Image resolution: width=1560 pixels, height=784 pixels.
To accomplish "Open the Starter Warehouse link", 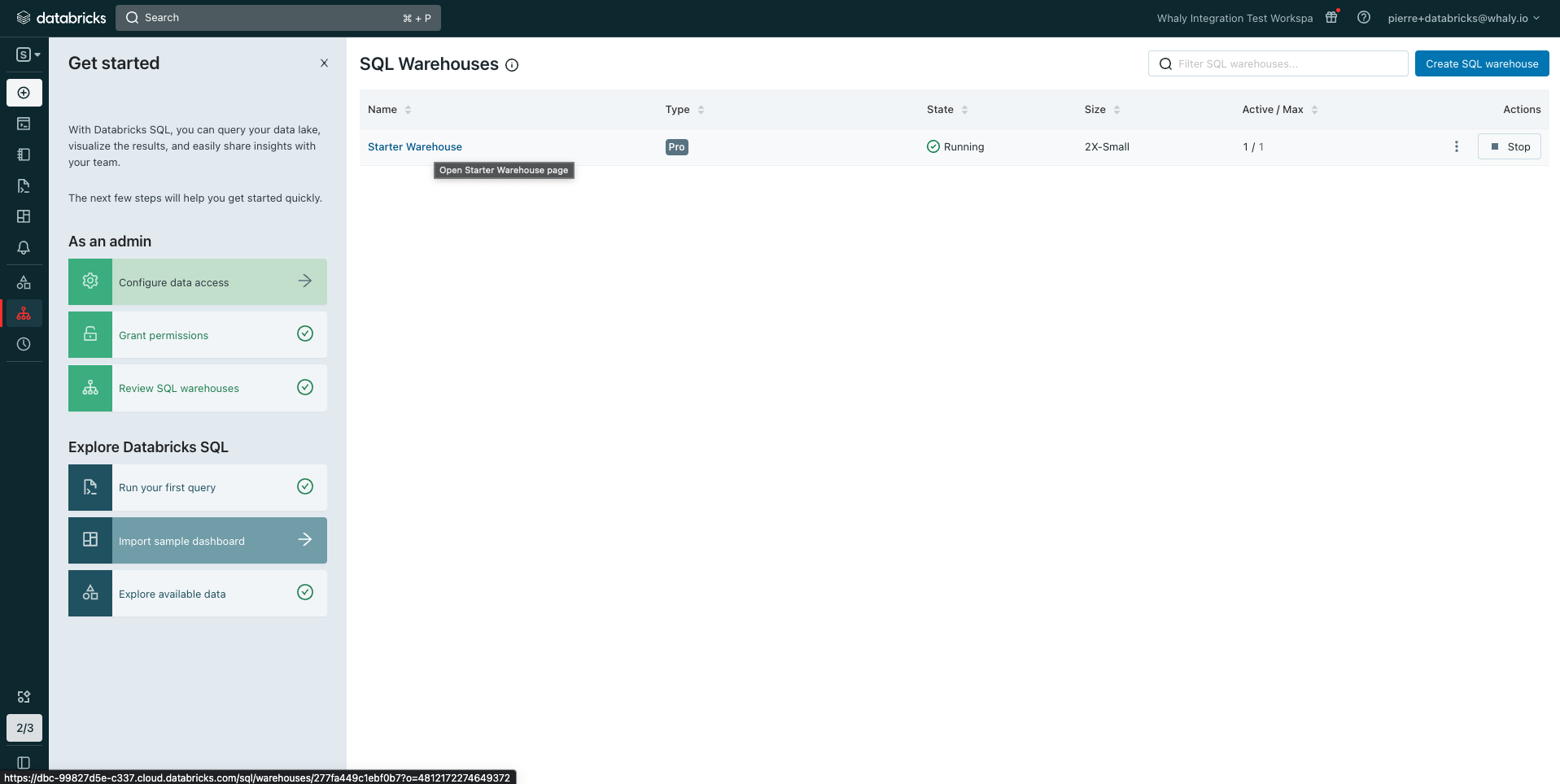I will (x=414, y=147).
